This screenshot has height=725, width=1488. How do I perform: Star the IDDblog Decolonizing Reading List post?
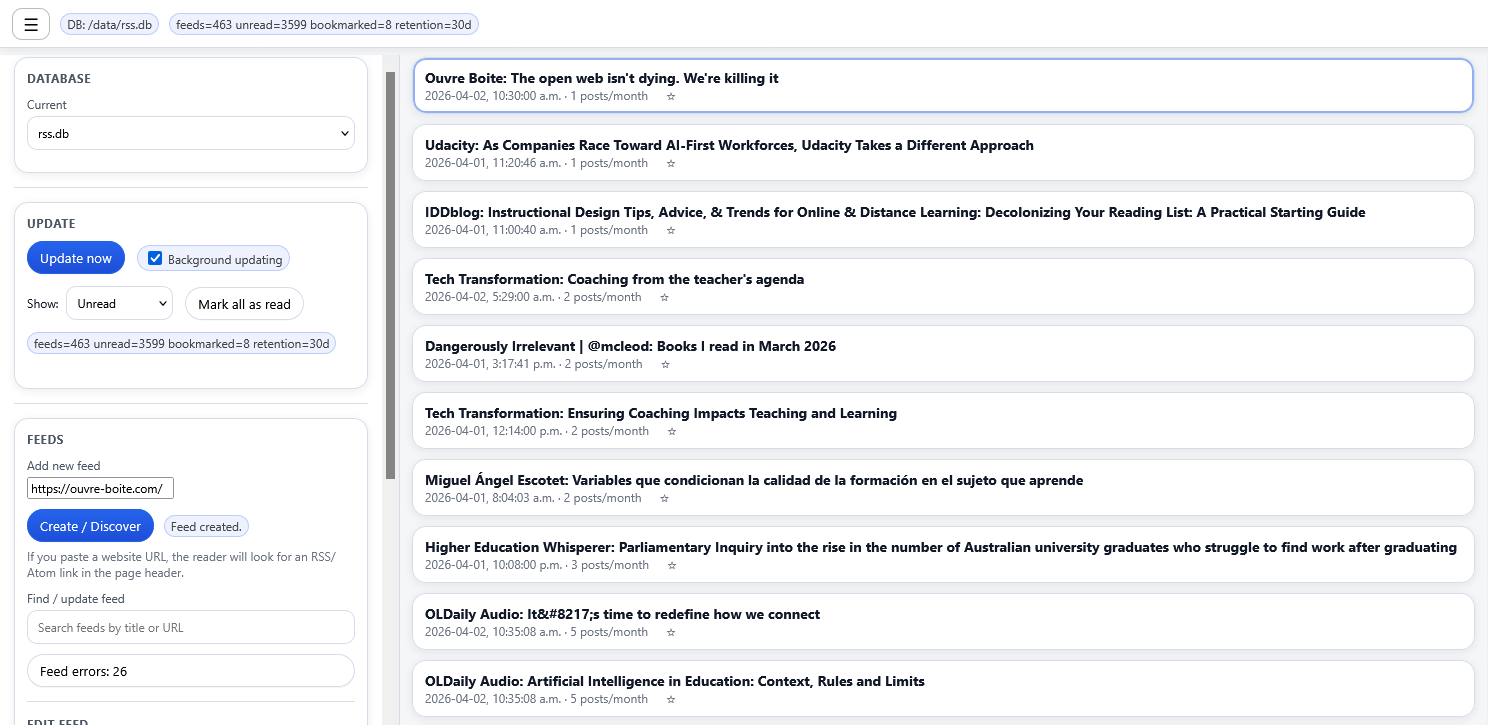point(671,231)
